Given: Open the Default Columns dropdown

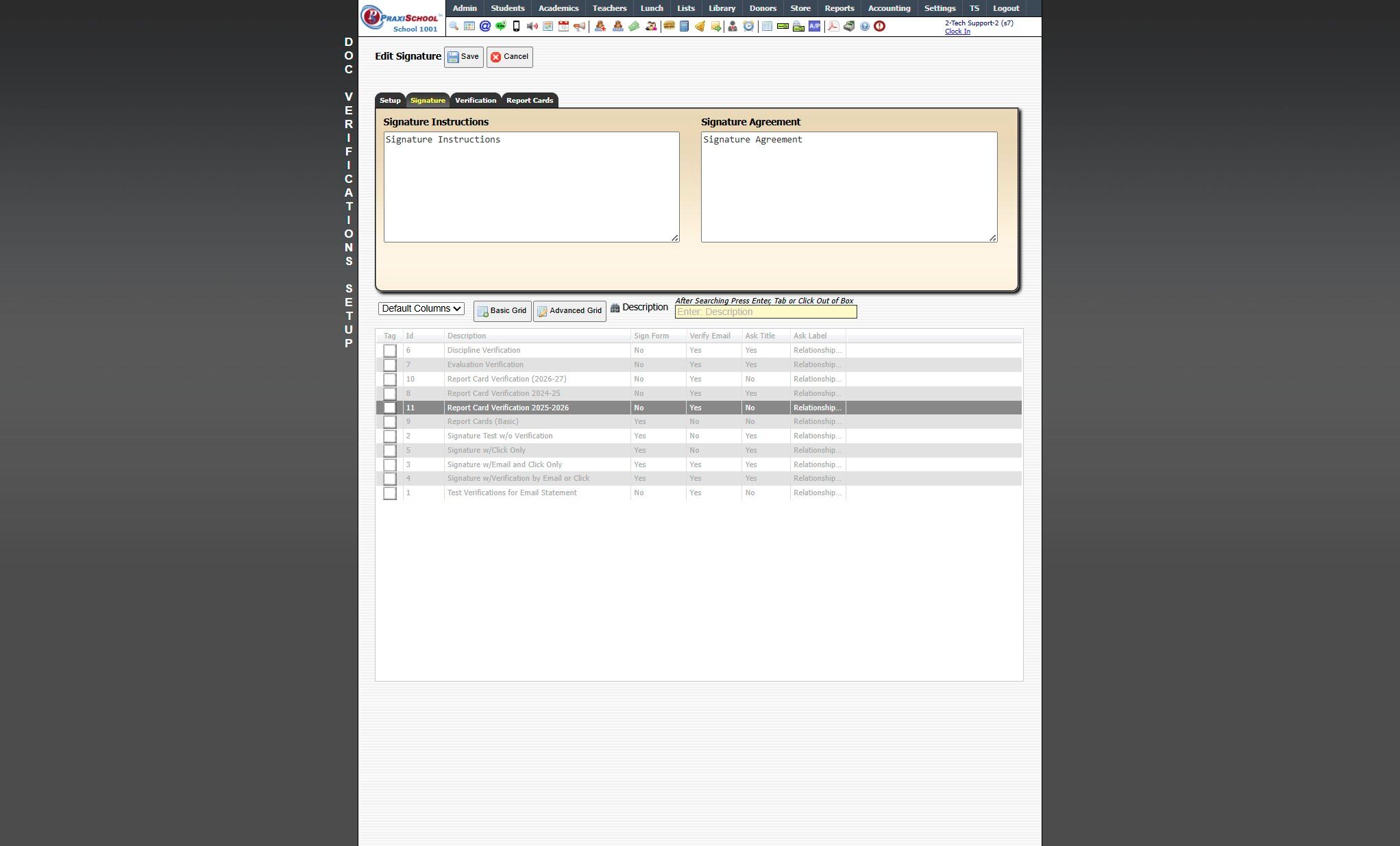Looking at the screenshot, I should pyautogui.click(x=421, y=309).
